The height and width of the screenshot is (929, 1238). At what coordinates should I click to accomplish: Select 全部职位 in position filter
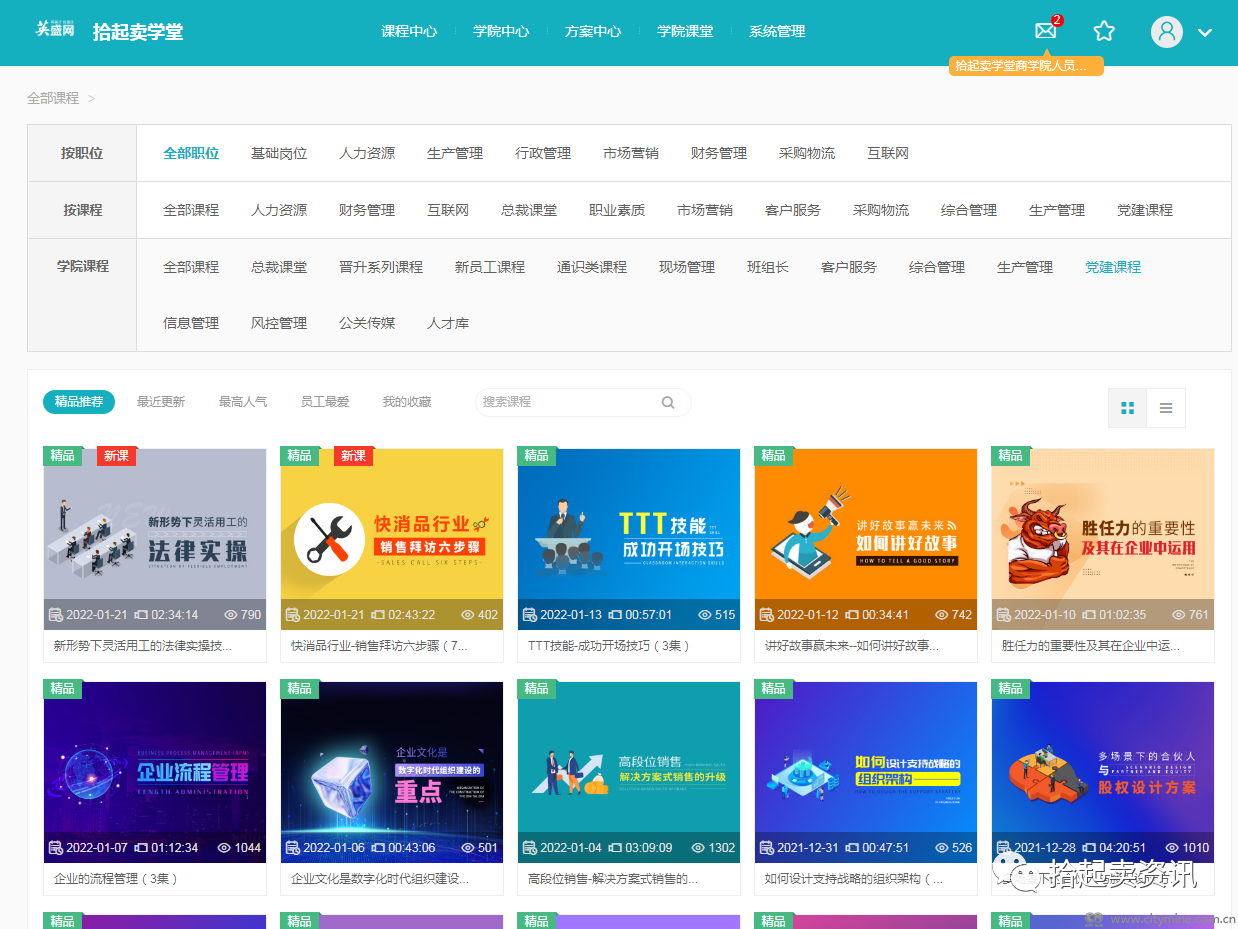[191, 153]
